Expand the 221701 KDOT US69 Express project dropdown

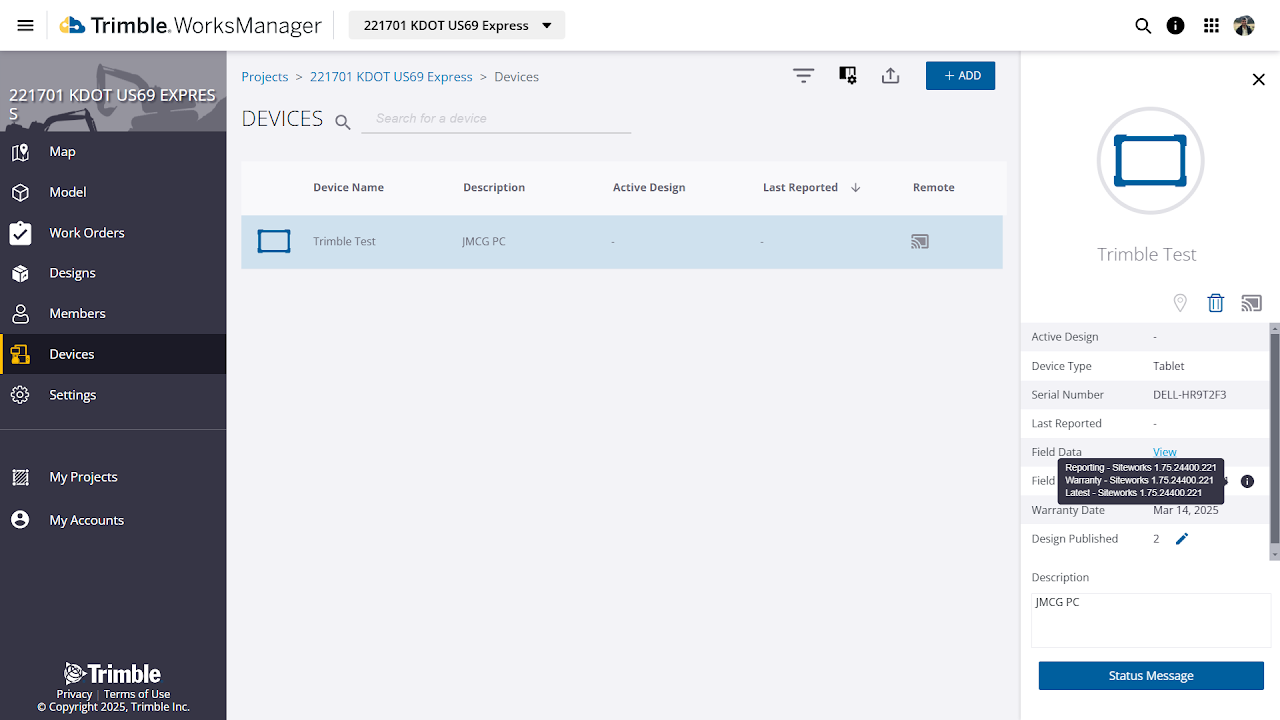coord(457,25)
